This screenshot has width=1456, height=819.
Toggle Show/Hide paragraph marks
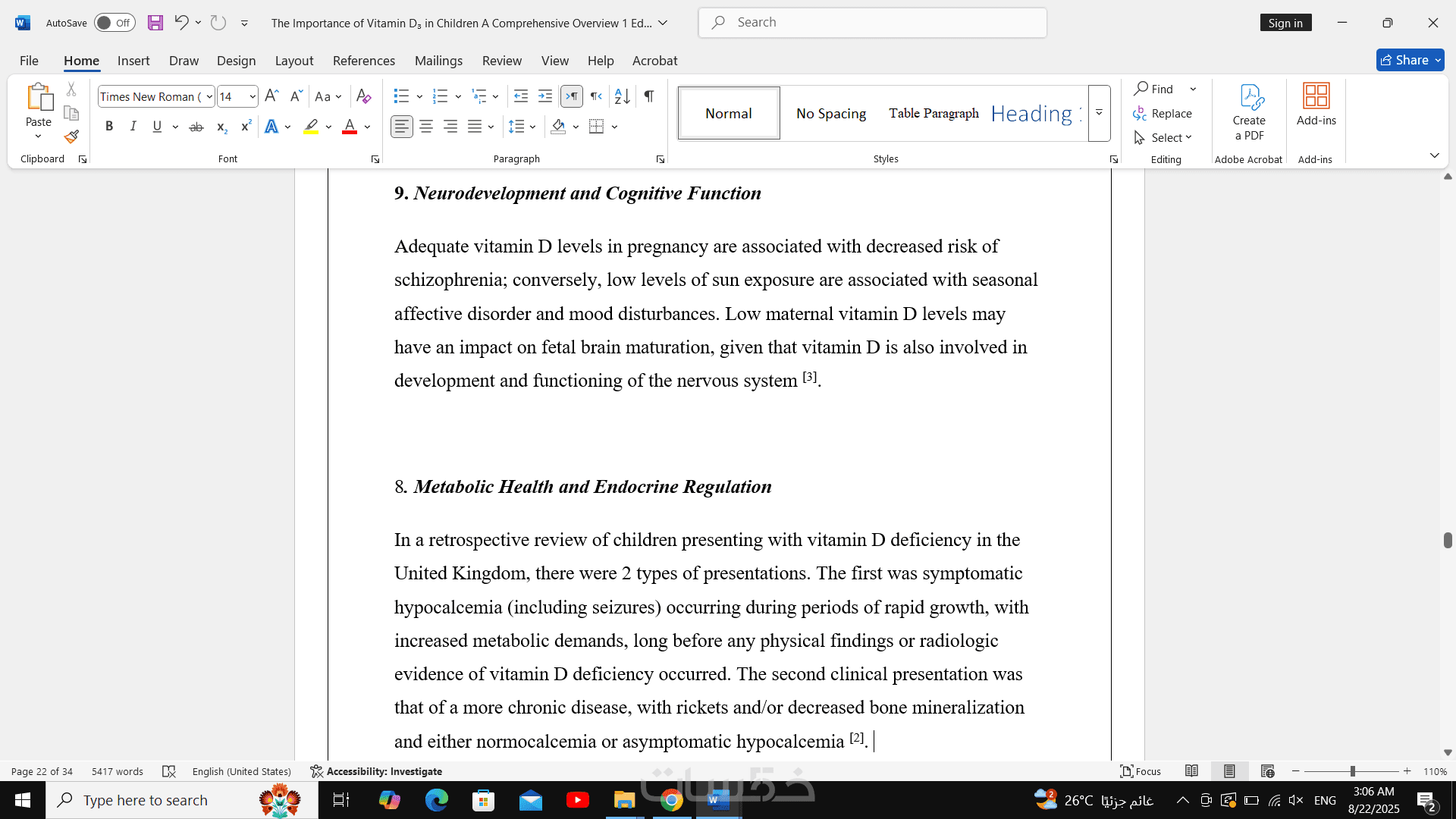tap(649, 96)
